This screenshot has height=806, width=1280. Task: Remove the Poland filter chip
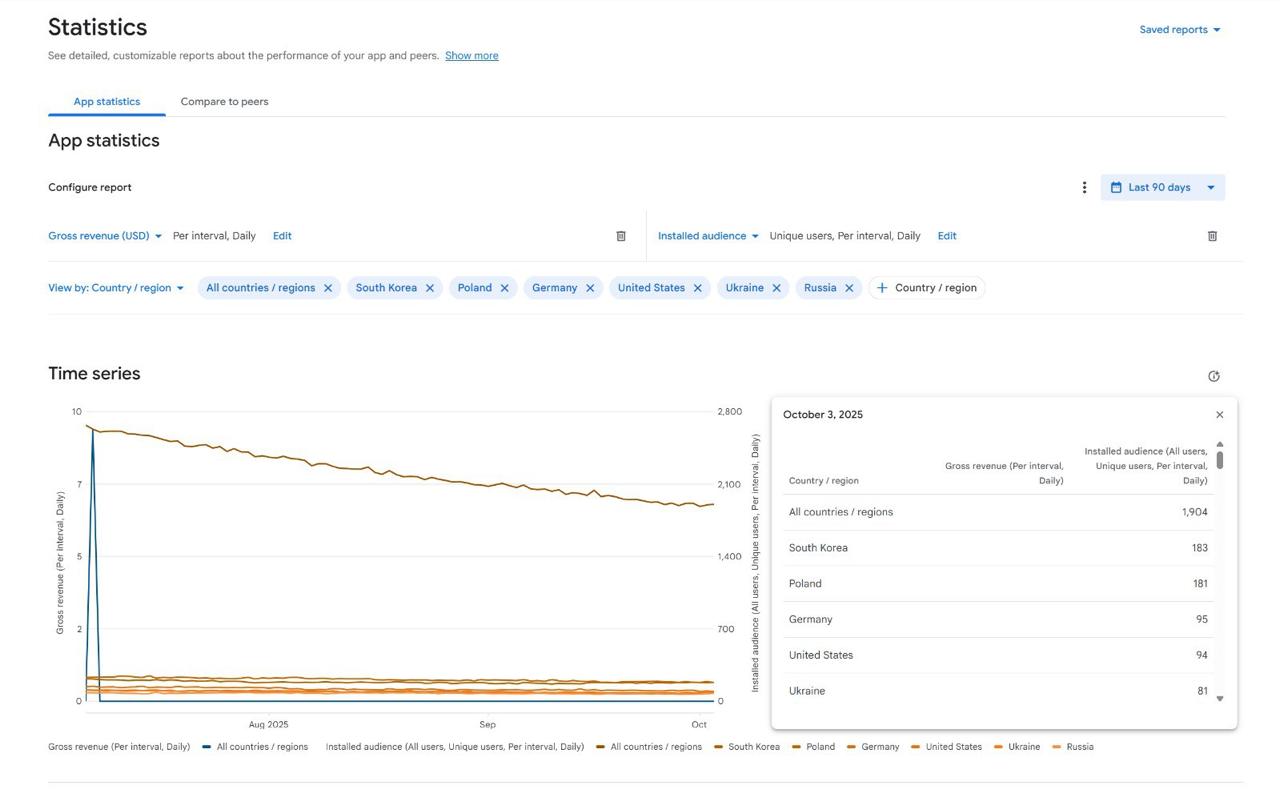pyautogui.click(x=505, y=288)
